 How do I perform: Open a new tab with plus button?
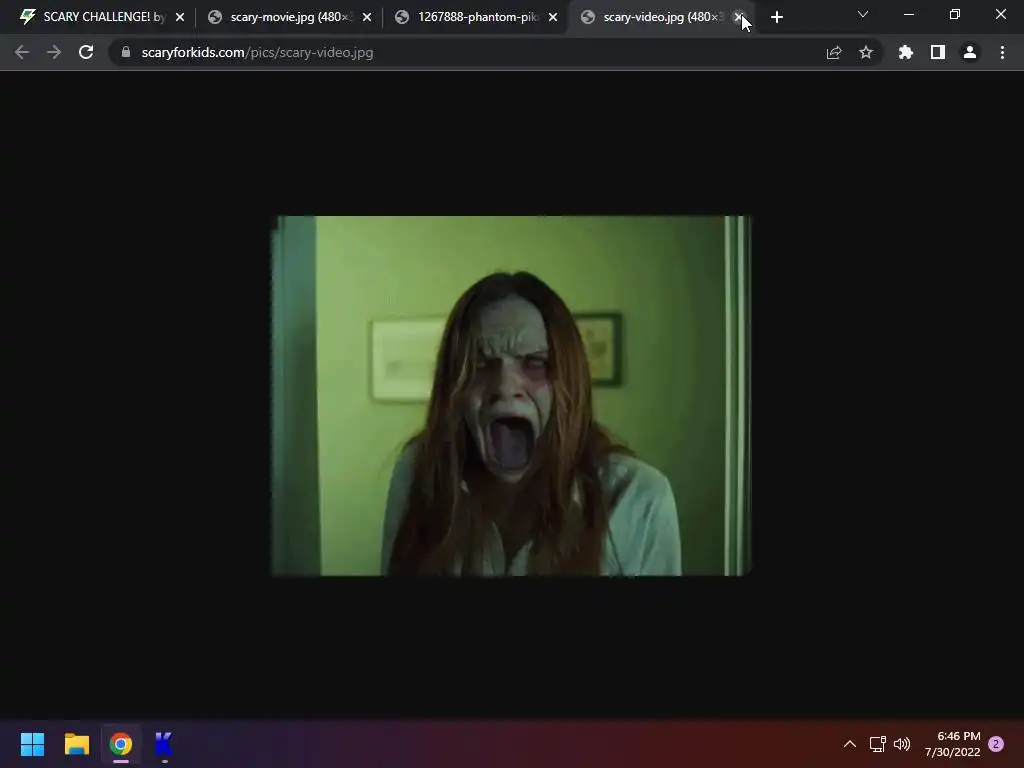776,17
